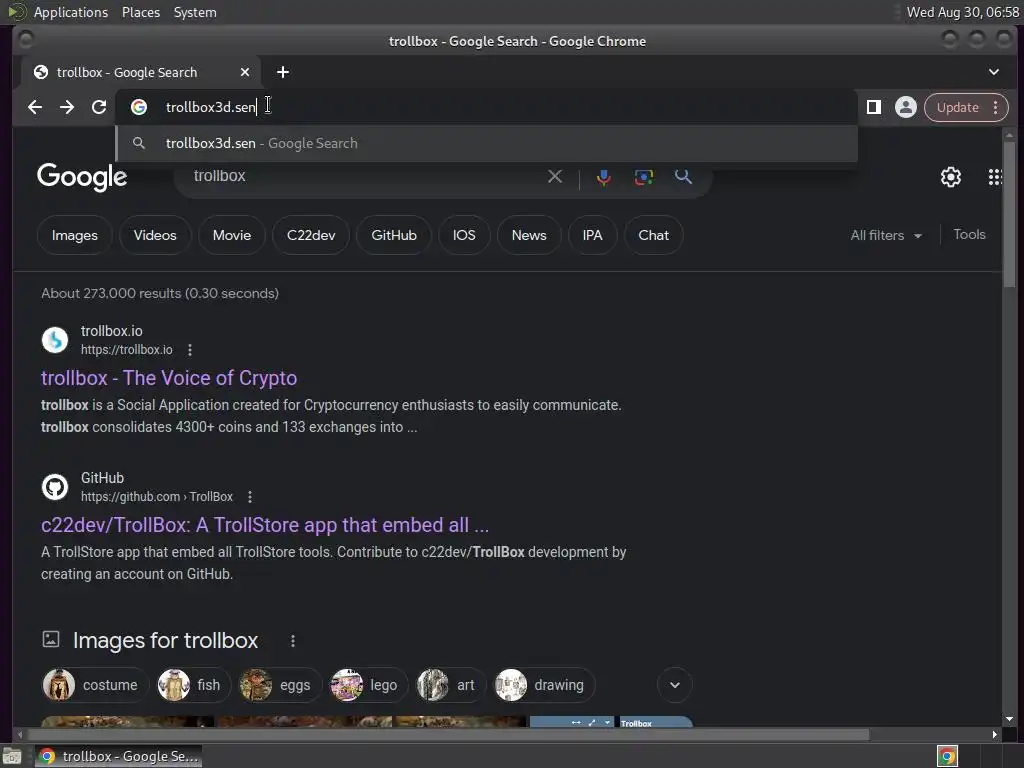Click the trollbox.io site favicon

point(55,340)
